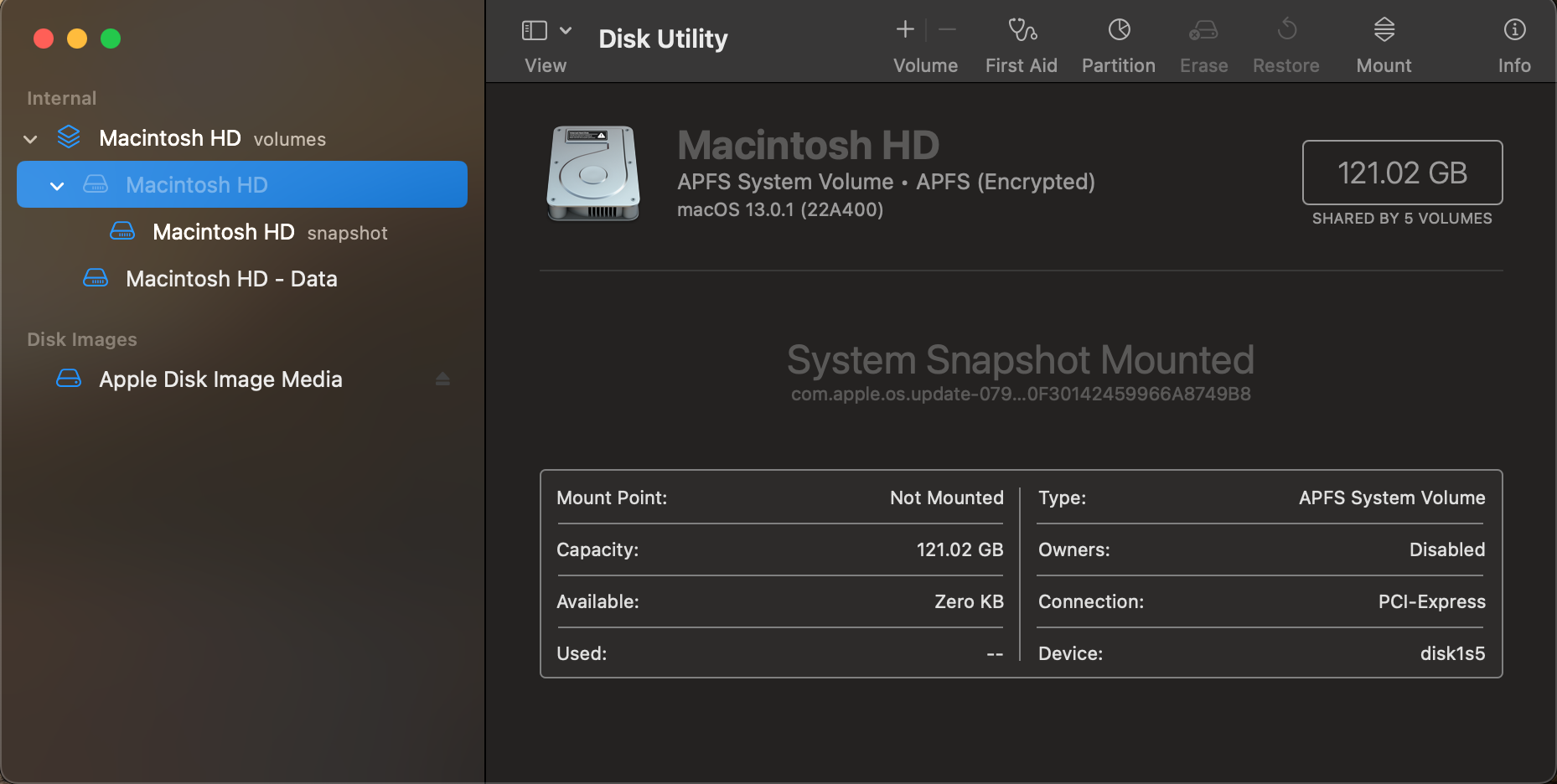
Task: Click the Restore arrow icon
Action: [x=1286, y=30]
